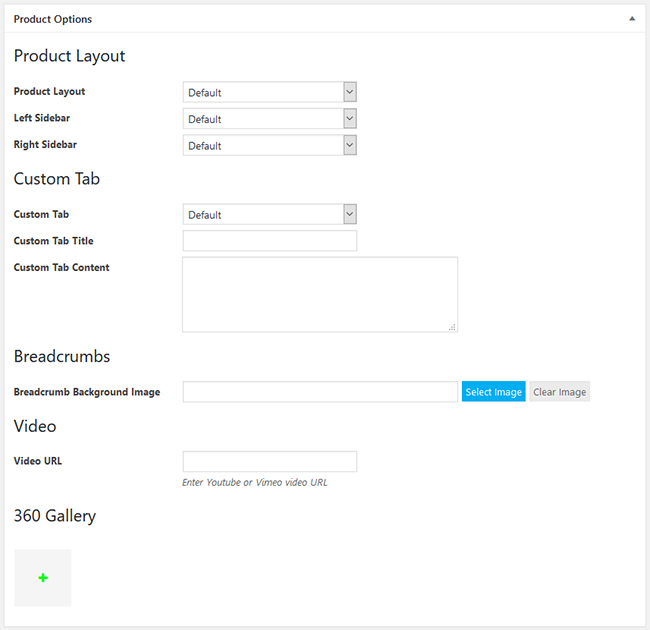Focus the Breadcrumb Background Image input field
The image size is (650, 630).
click(x=319, y=392)
